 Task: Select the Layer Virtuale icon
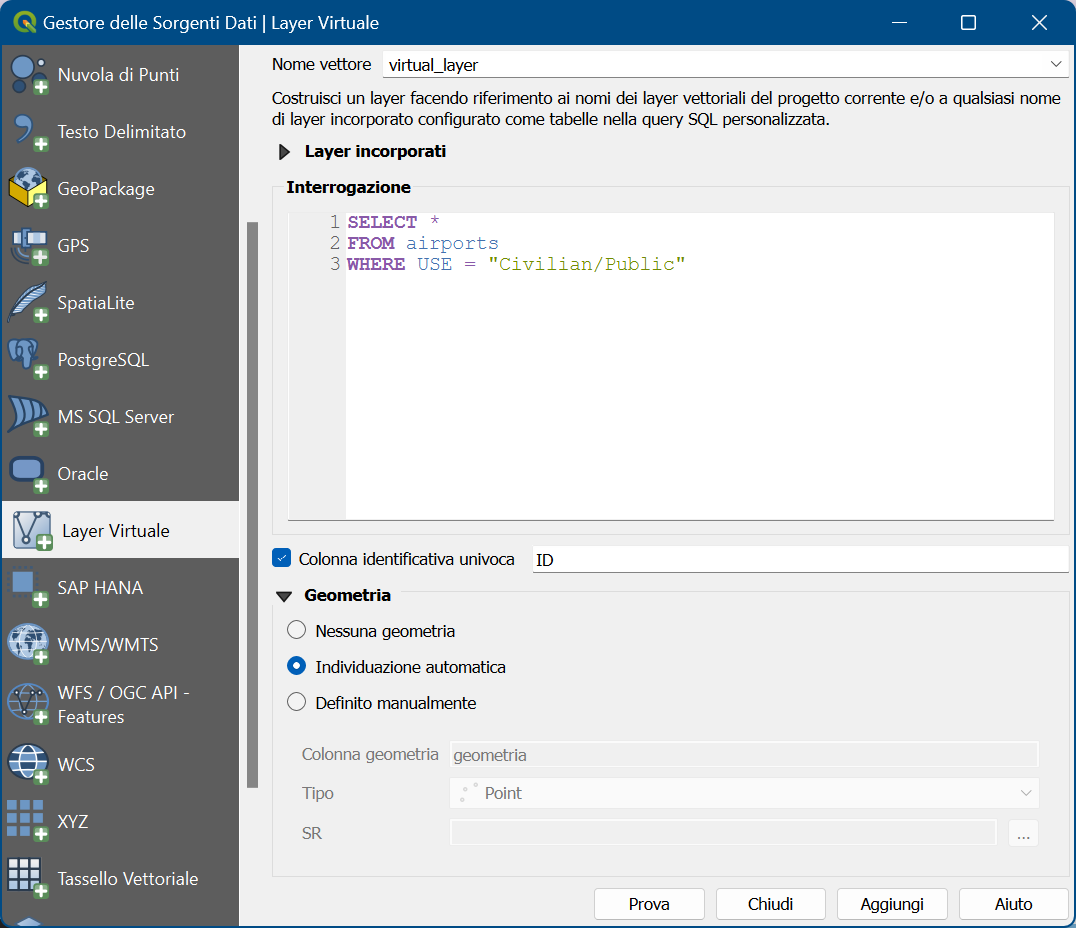pyautogui.click(x=32, y=531)
